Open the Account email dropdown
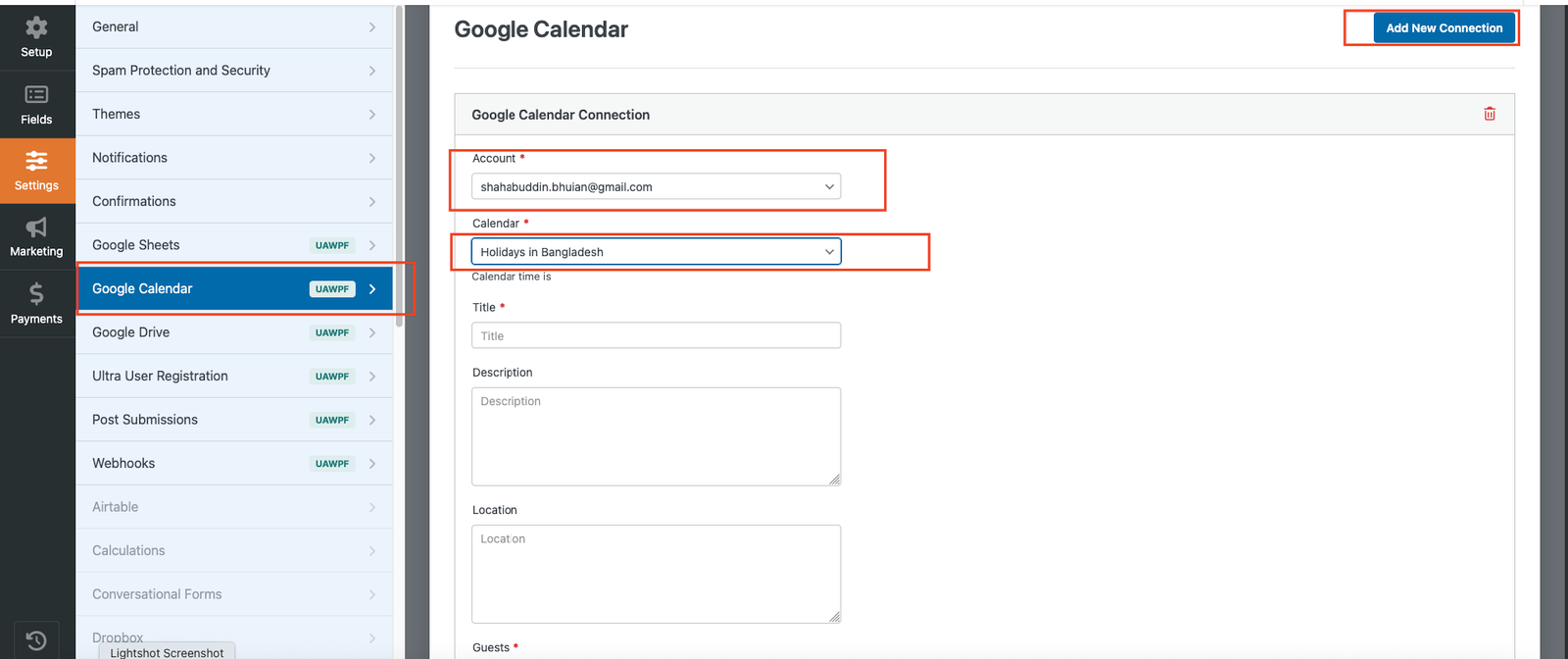Image resolution: width=1568 pixels, height=659 pixels. [x=656, y=187]
